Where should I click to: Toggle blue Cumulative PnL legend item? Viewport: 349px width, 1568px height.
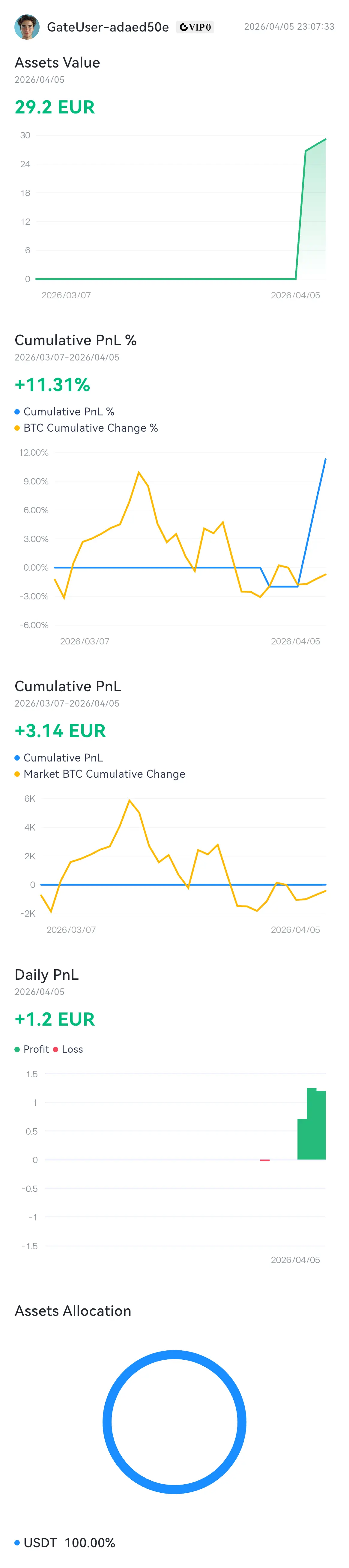(x=59, y=758)
